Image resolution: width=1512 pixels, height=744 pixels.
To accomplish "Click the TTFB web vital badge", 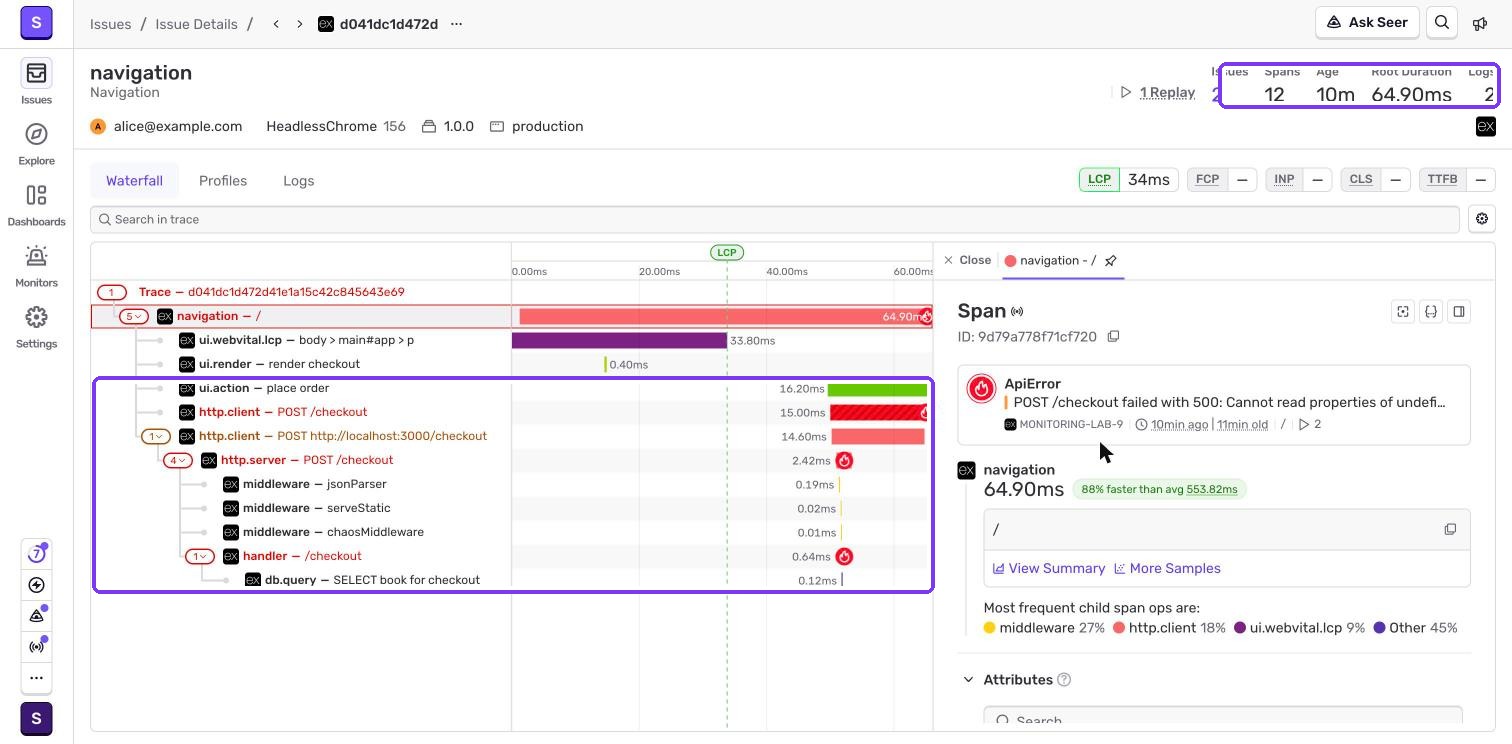I will (1442, 179).
